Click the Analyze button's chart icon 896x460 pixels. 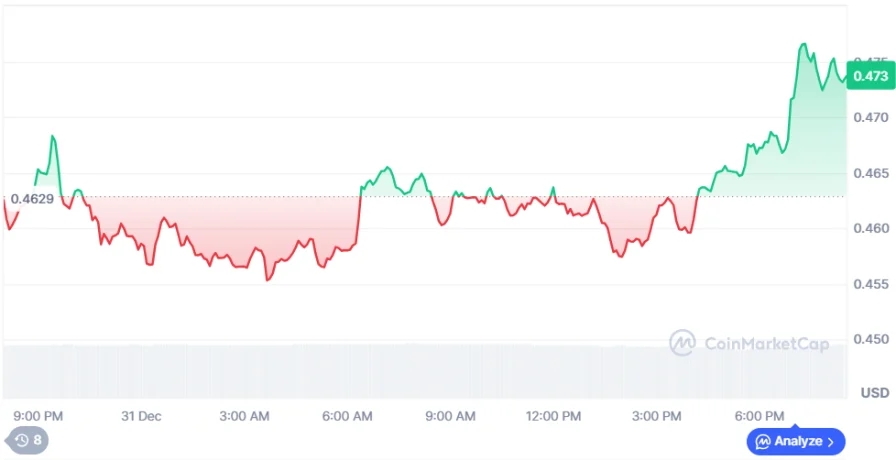[762, 441]
